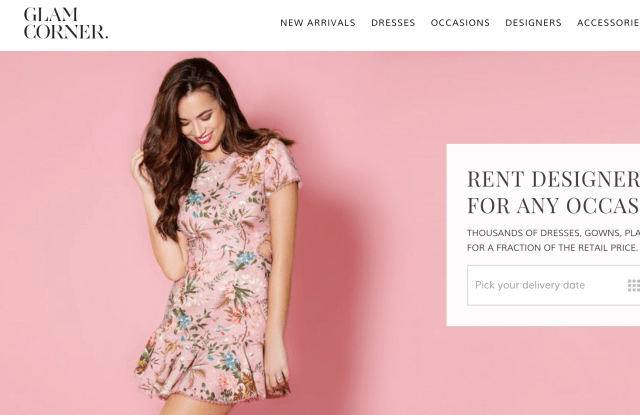Click the 'Pick your delivery date' field
This screenshot has width=640, height=415.
coord(540,285)
